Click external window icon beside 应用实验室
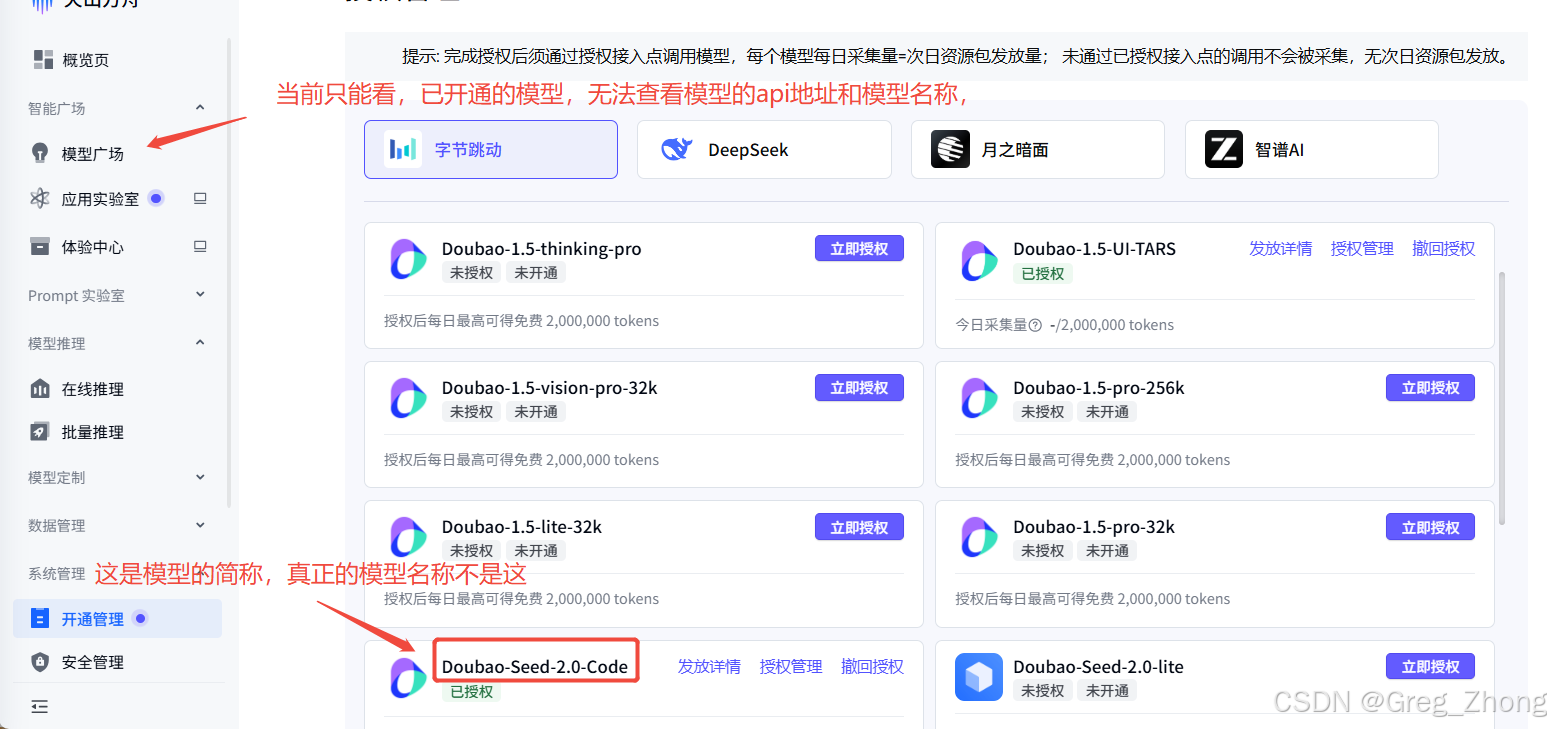 pos(200,198)
